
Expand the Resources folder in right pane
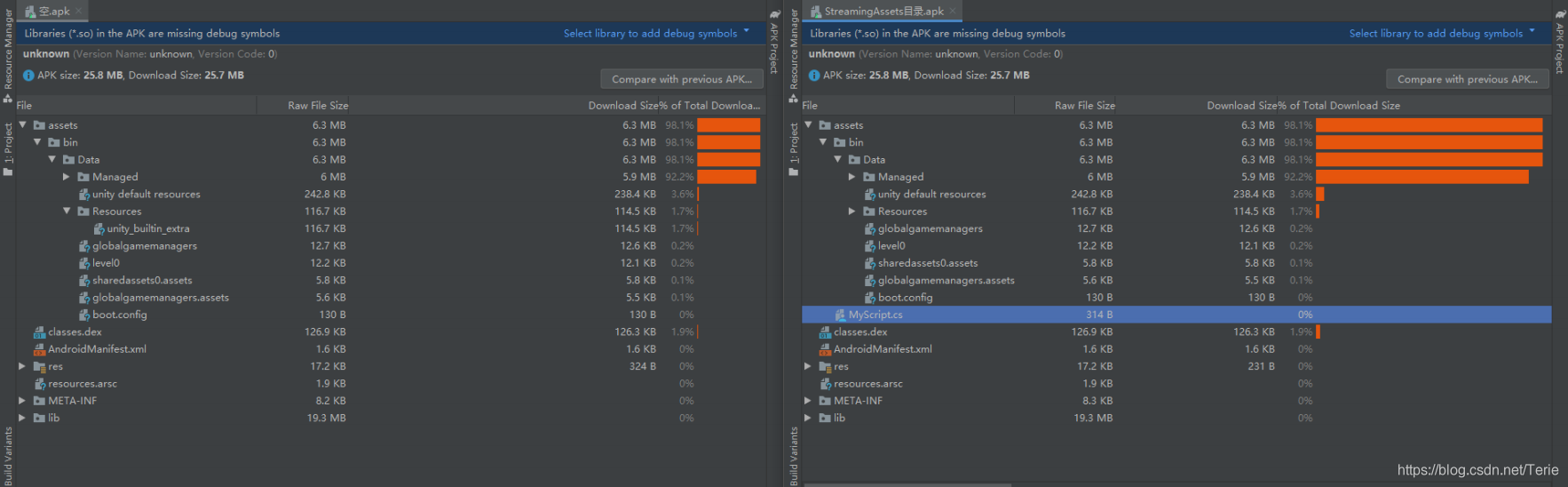click(852, 211)
